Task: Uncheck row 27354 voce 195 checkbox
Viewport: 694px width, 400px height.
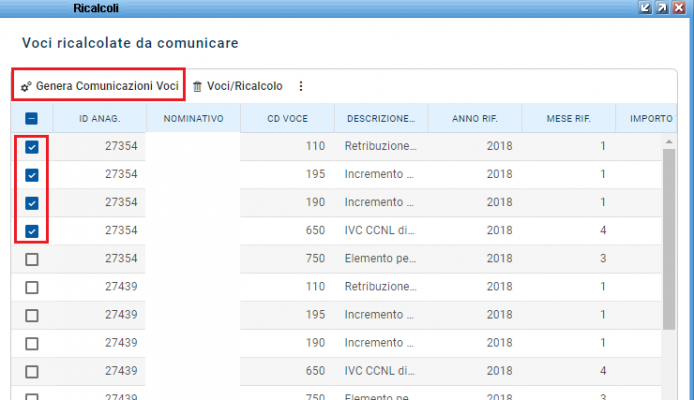Action: coord(31,175)
